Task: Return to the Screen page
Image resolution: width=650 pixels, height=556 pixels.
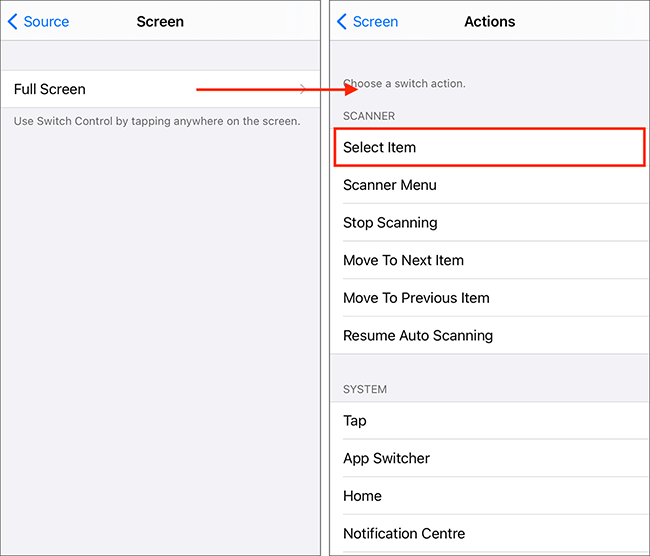Action: (x=375, y=21)
